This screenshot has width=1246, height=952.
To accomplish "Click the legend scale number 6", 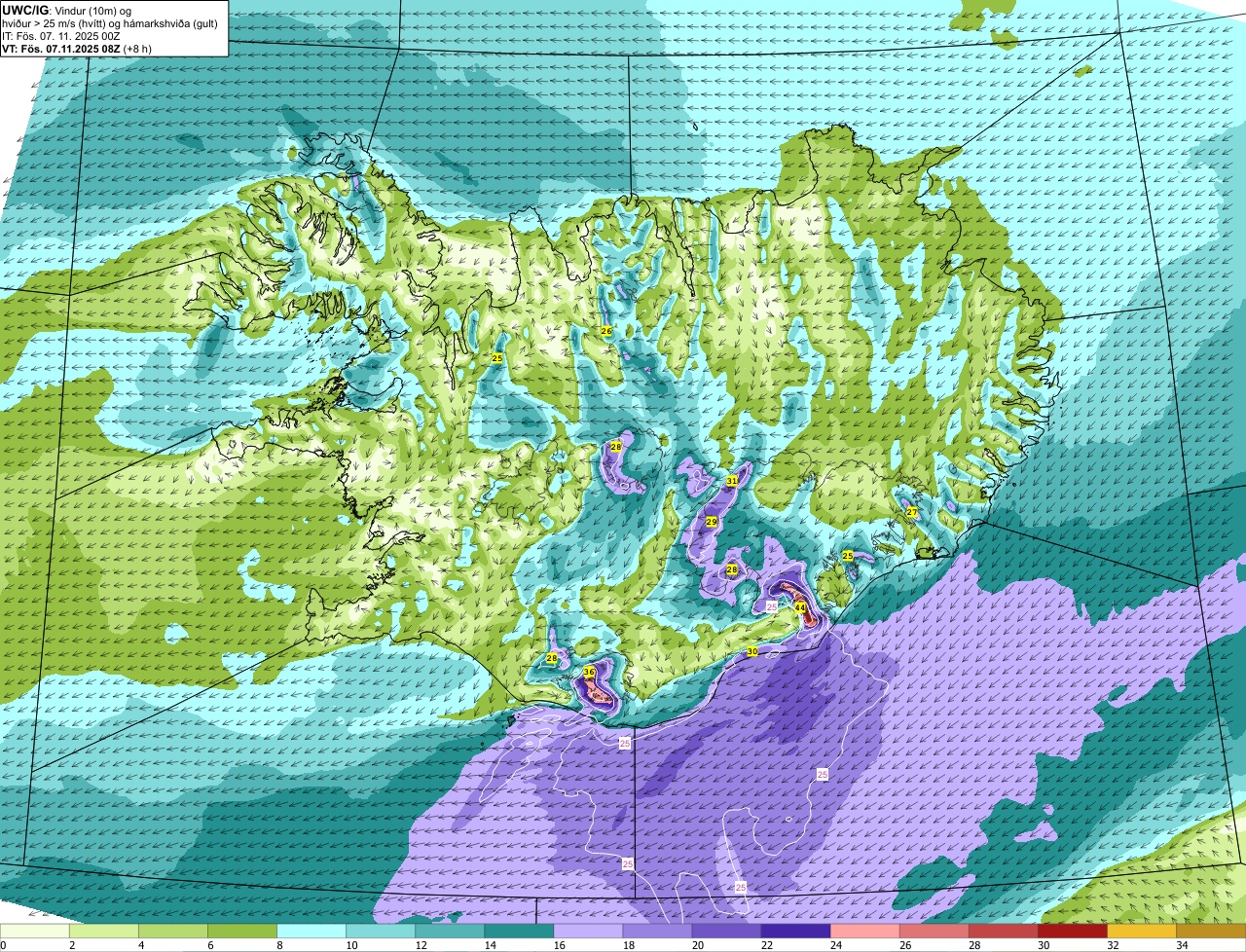I will pyautogui.click(x=209, y=945).
